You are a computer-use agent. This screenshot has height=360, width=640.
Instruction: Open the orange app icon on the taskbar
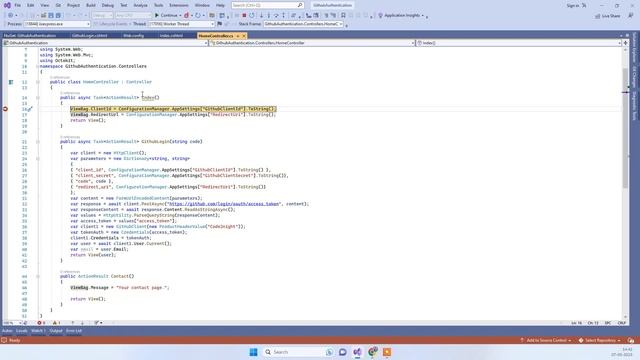pos(387,352)
